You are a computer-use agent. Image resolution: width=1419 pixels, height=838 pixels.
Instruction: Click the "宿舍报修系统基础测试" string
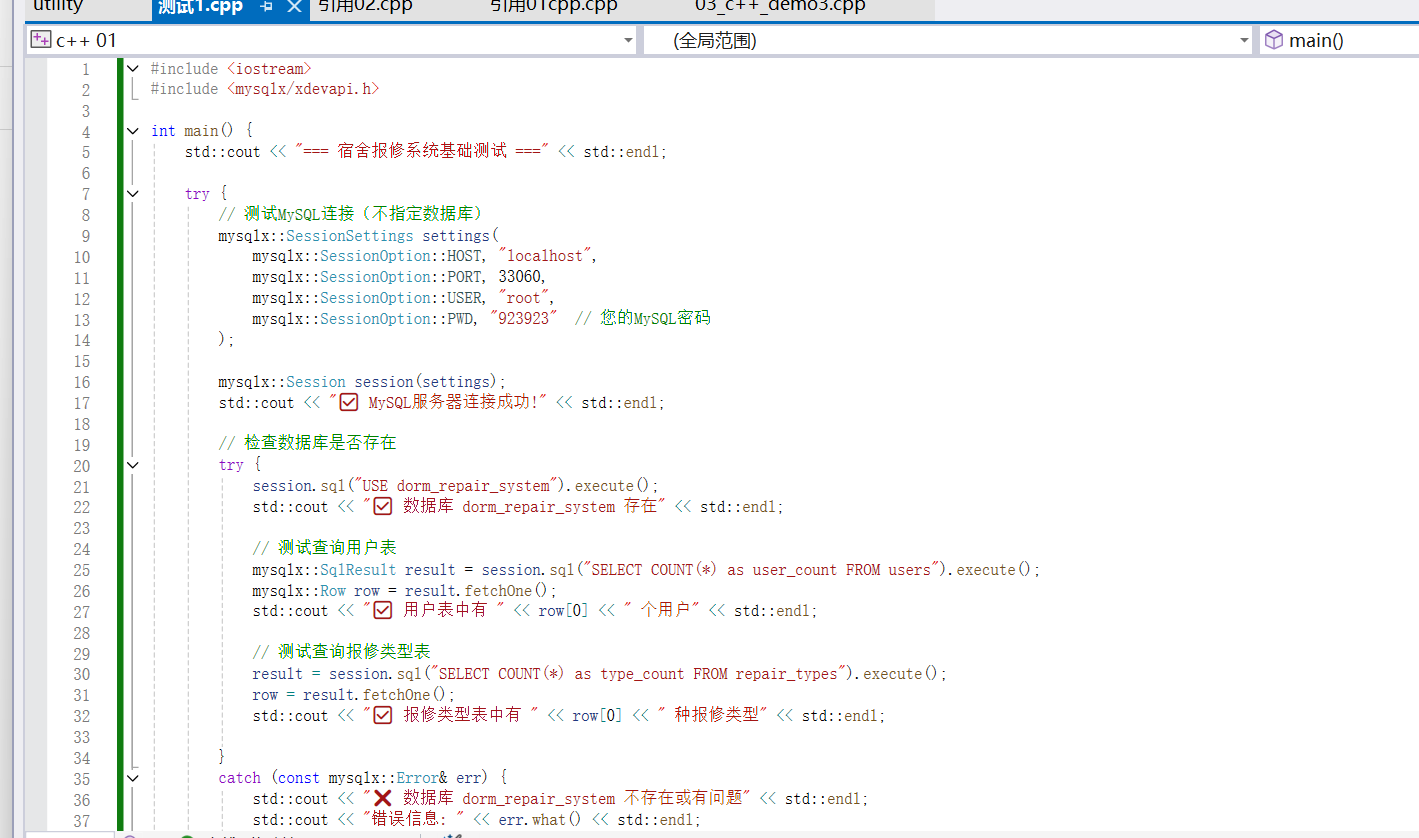(423, 152)
